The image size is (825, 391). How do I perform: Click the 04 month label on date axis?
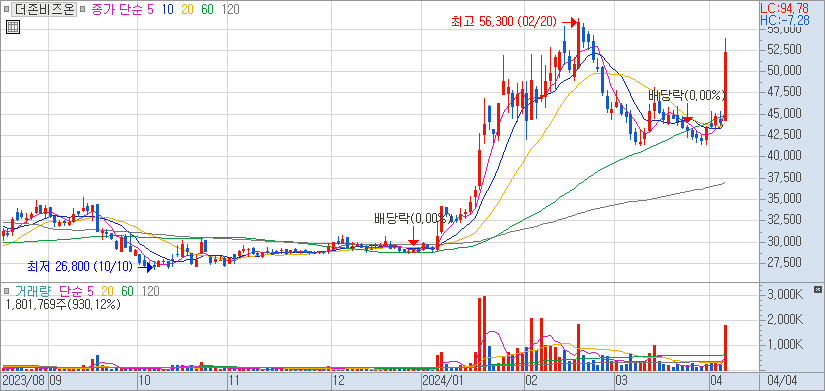716,379
